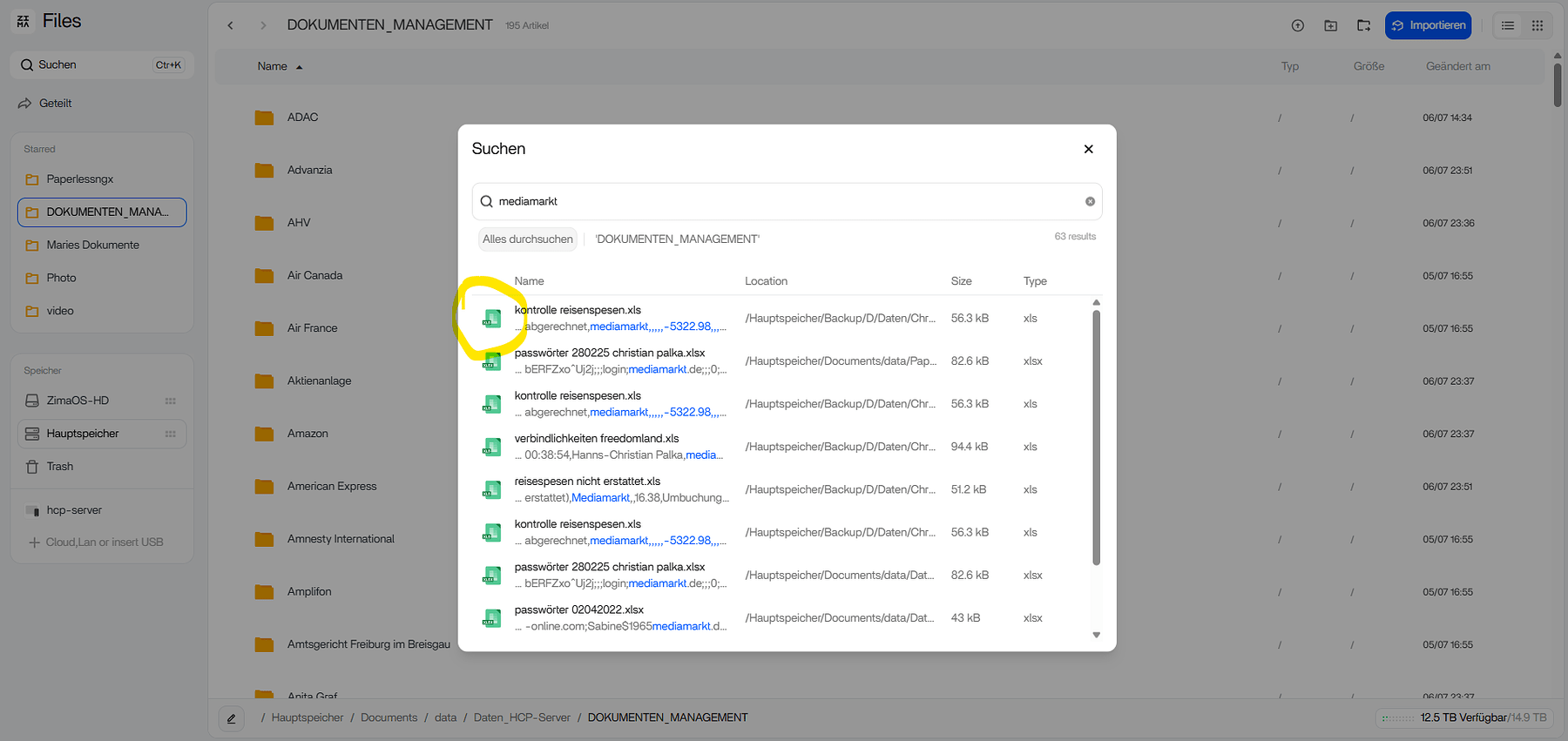Go to Documents in breadcrumb path
Screen dimensions: 1568x741
pos(389,718)
